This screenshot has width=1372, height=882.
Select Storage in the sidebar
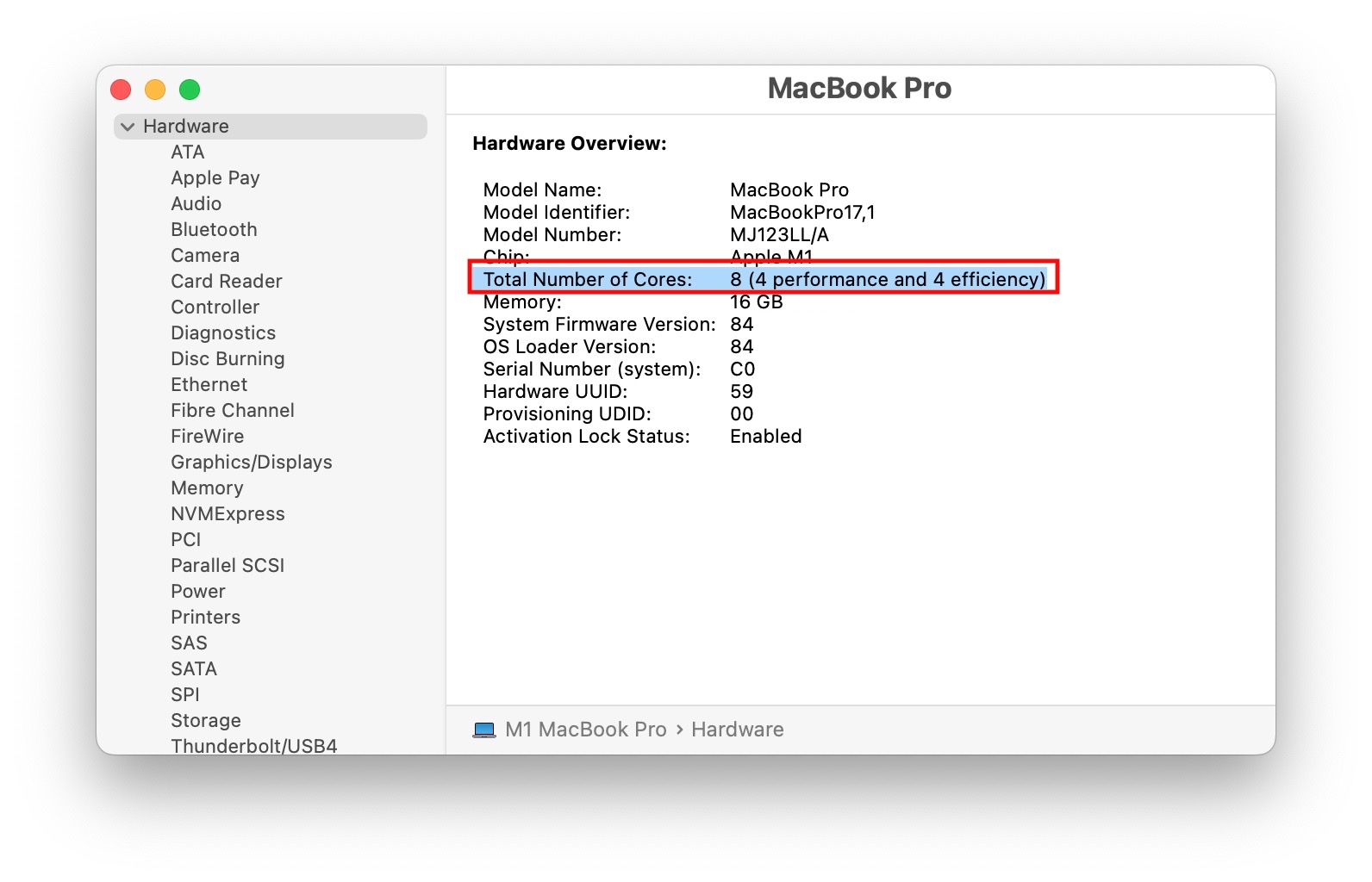tap(205, 720)
